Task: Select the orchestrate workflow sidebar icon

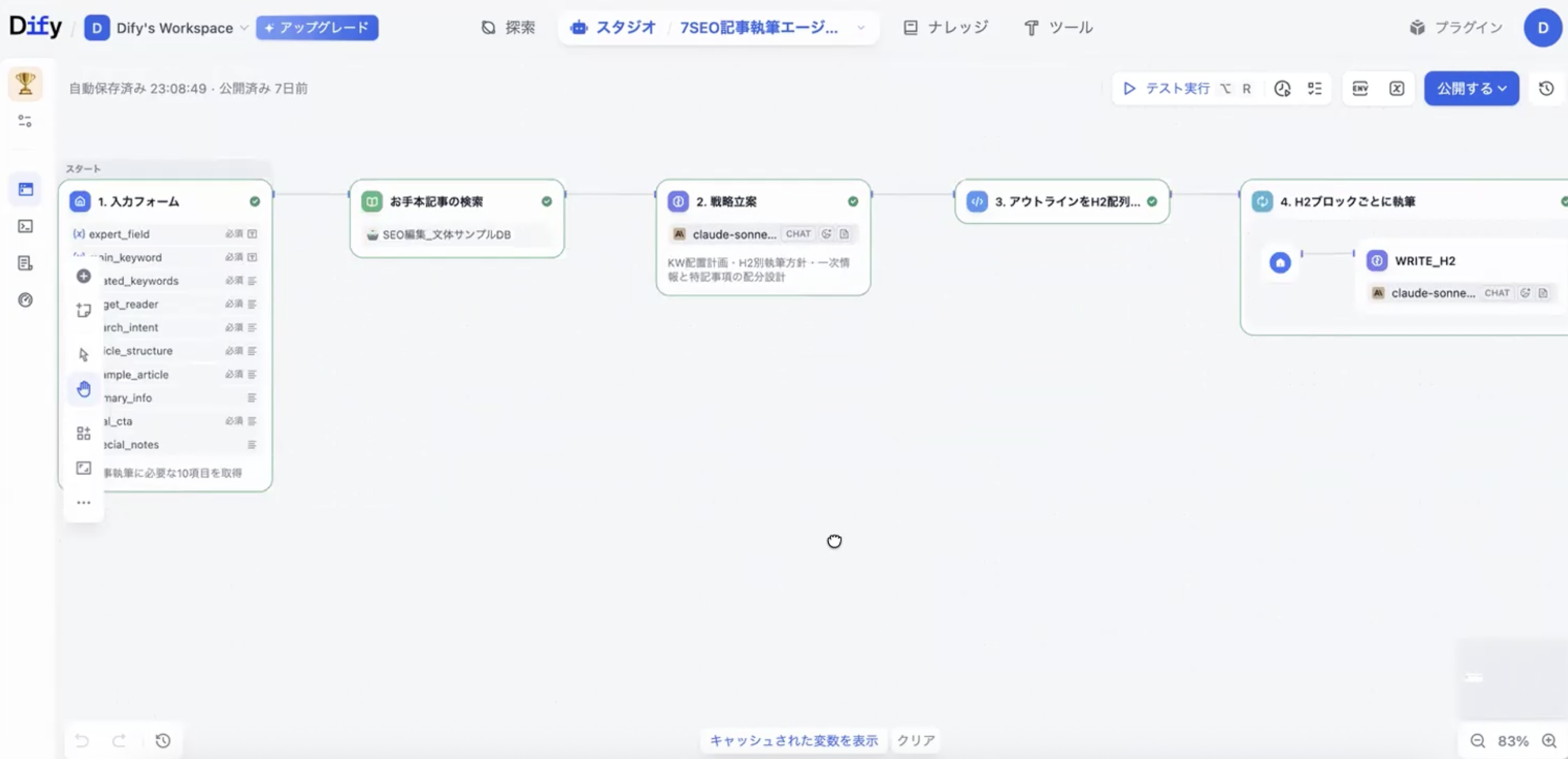Action: (x=26, y=189)
